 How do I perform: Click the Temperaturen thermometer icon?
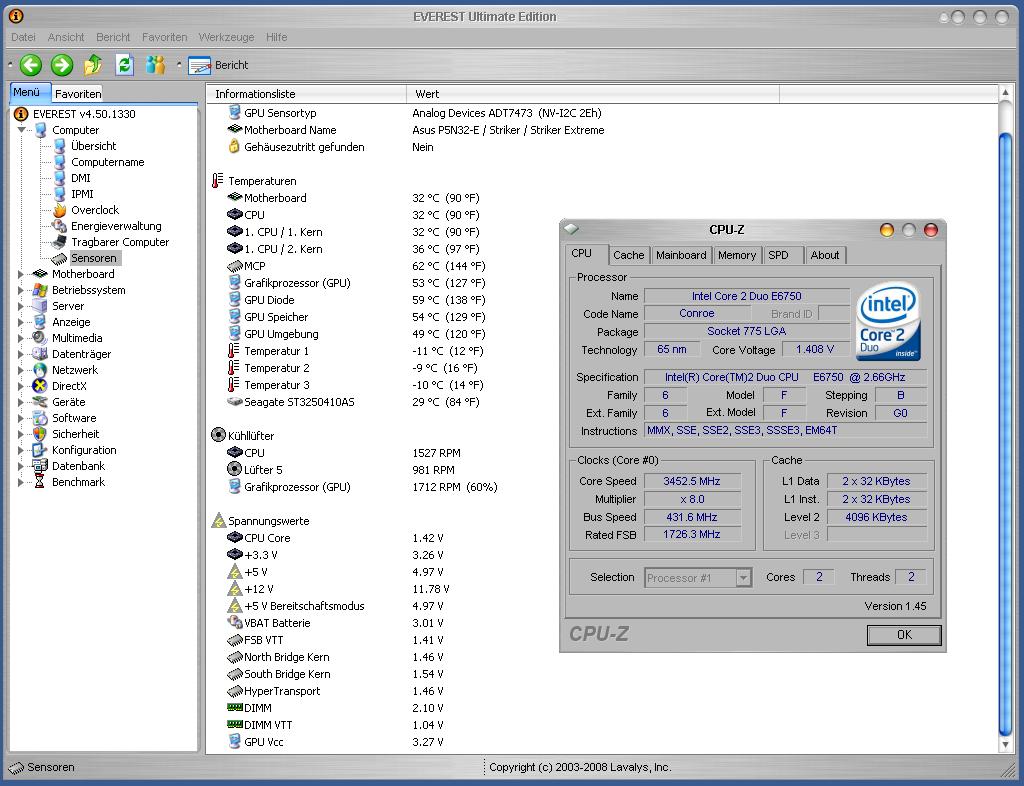(x=218, y=181)
